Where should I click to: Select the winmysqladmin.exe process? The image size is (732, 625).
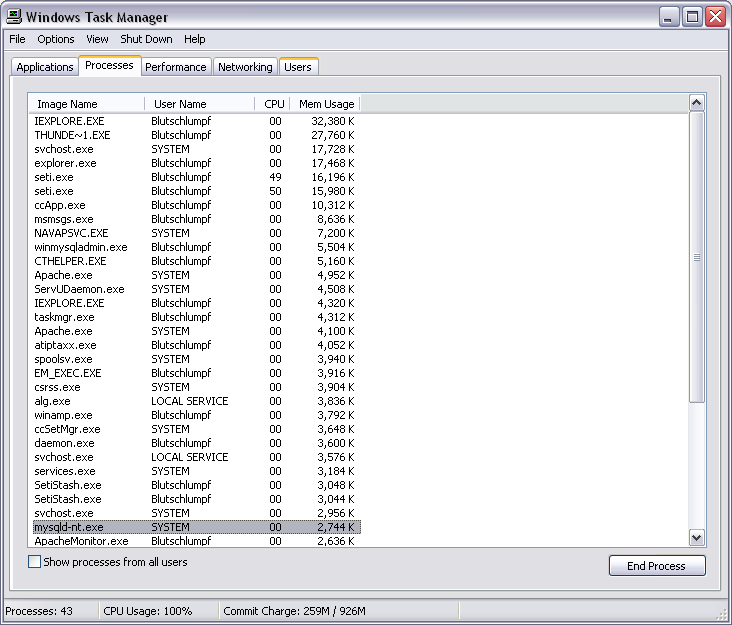point(196,247)
